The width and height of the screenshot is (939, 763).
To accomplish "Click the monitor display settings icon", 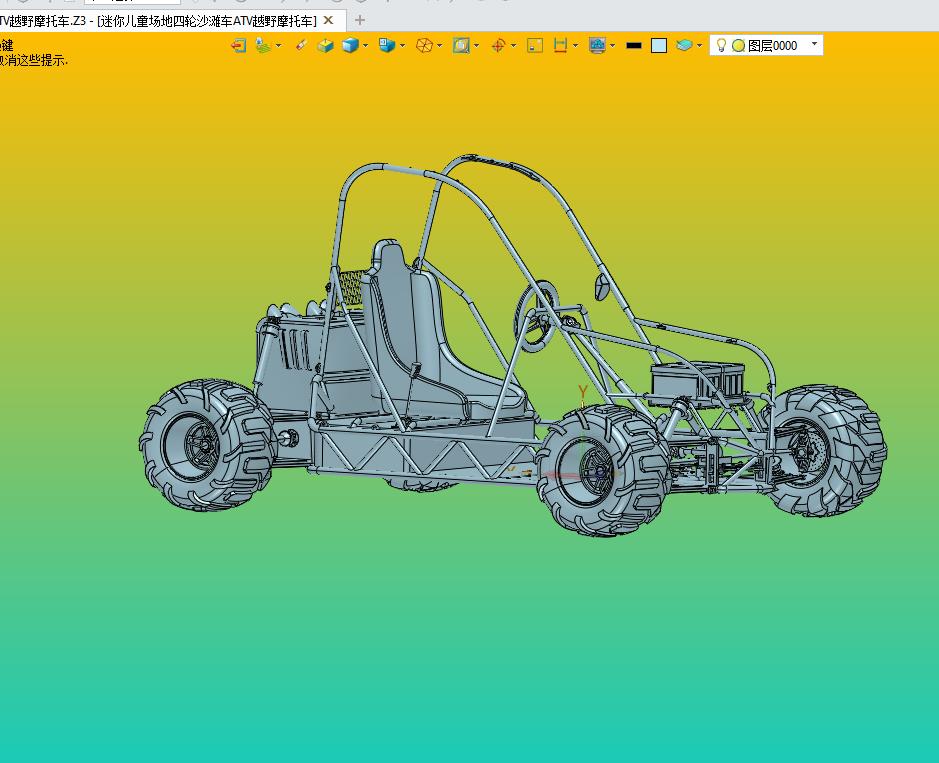I will 597,46.
